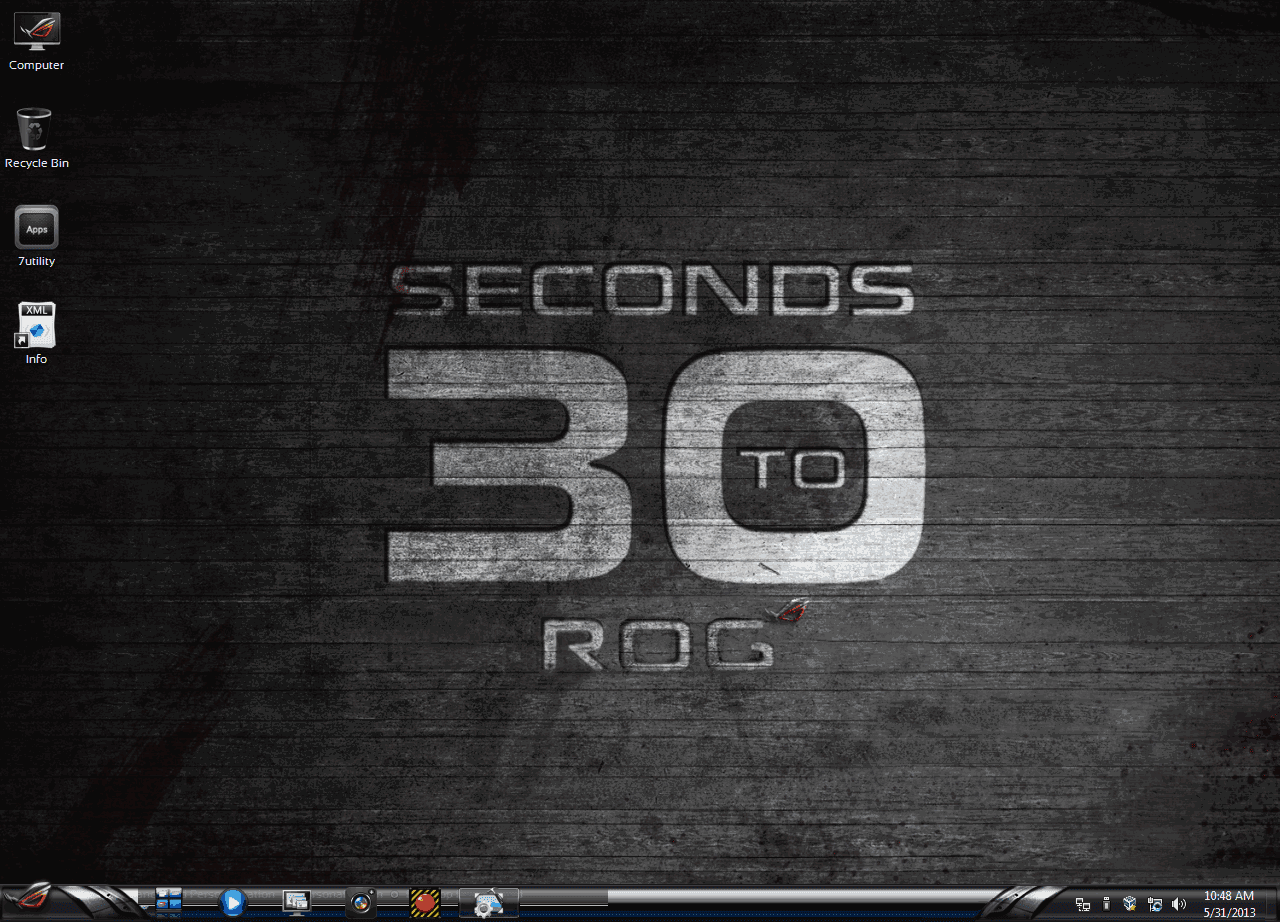The width and height of the screenshot is (1280, 922).
Task: Launch the camera app taskbar icon
Action: (x=361, y=903)
